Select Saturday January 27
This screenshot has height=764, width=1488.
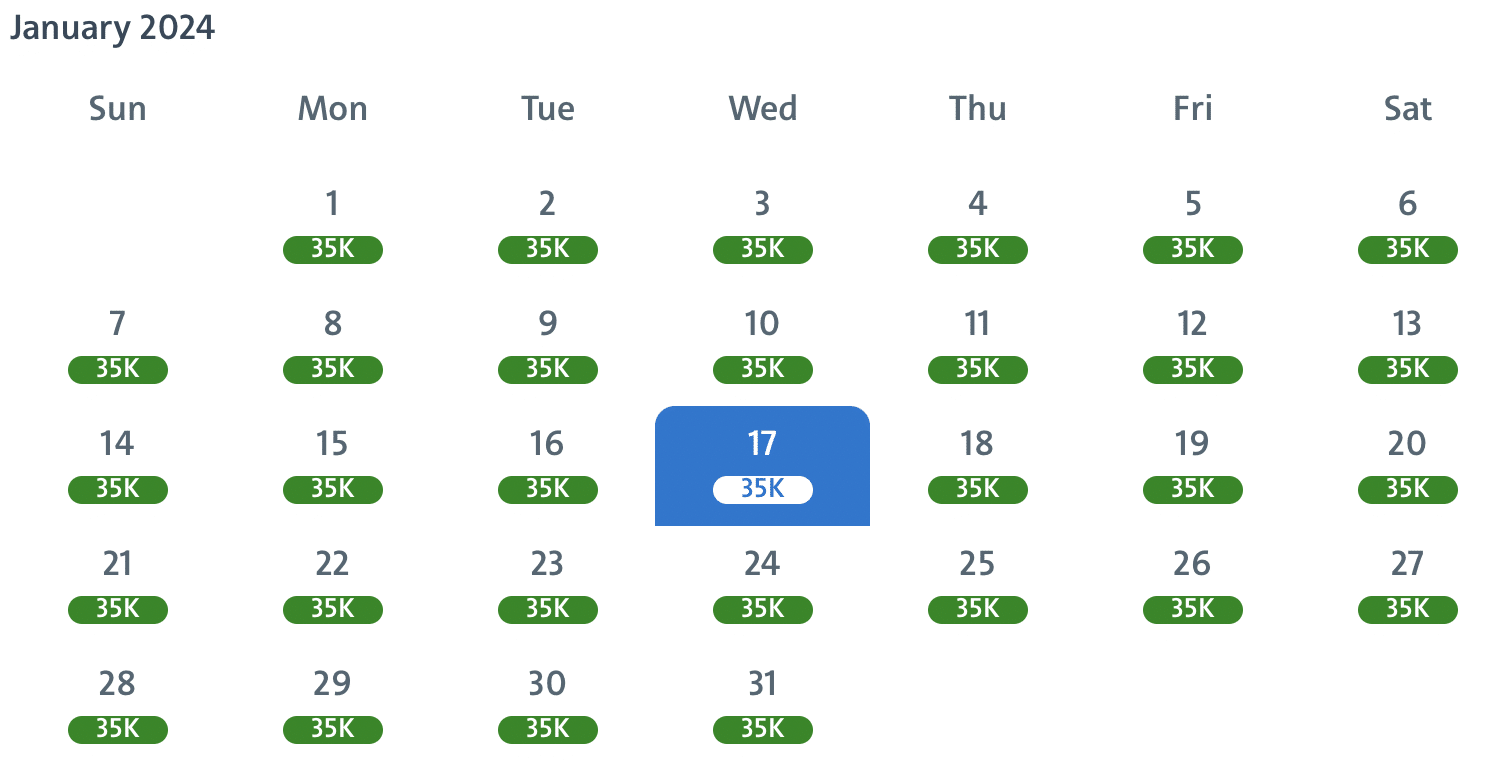[x=1407, y=565]
